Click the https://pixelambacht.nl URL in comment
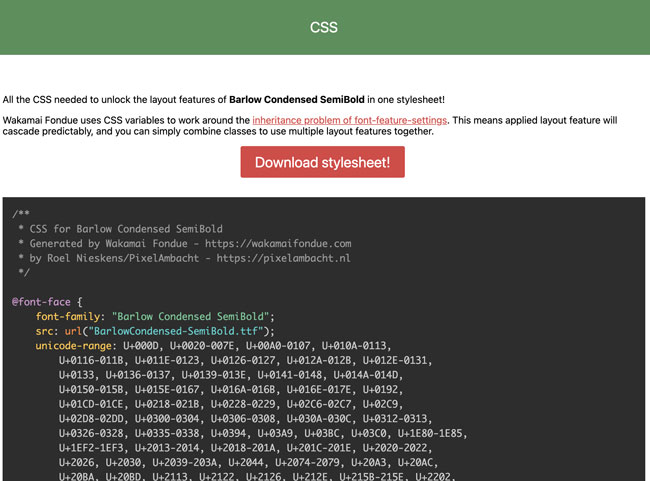The width and height of the screenshot is (650, 481). 284,258
